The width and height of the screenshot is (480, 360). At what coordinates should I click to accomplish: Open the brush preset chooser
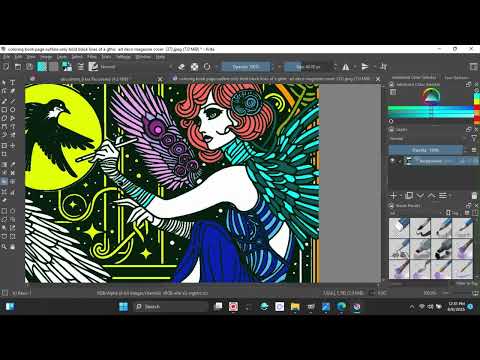93,67
